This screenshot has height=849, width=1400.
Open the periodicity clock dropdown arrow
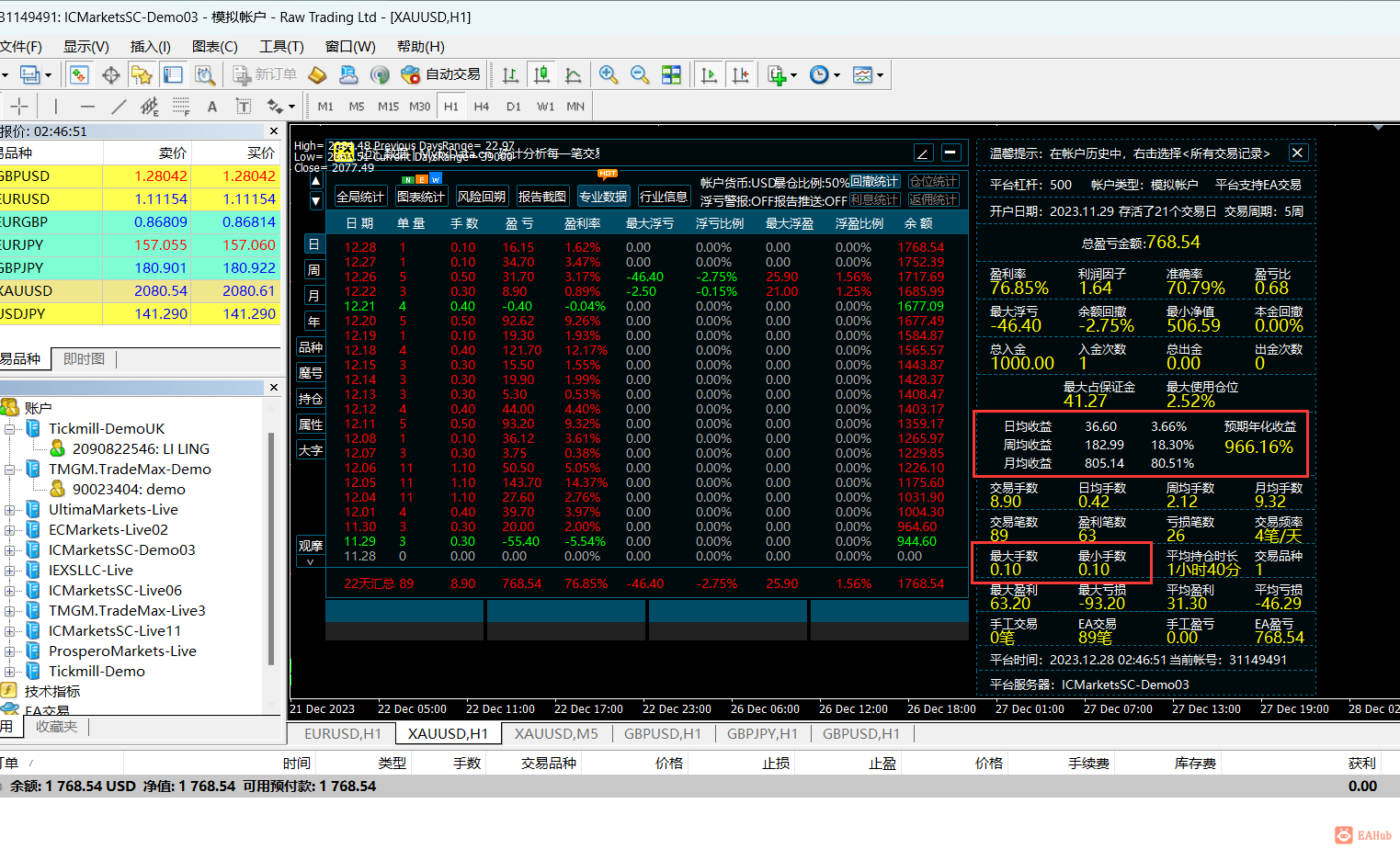pos(837,76)
